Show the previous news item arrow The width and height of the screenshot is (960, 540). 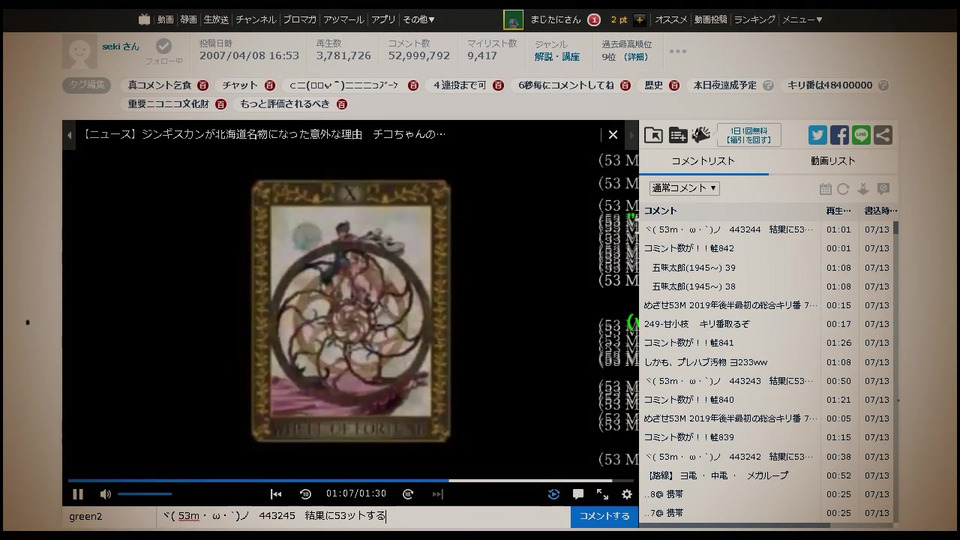pos(69,135)
